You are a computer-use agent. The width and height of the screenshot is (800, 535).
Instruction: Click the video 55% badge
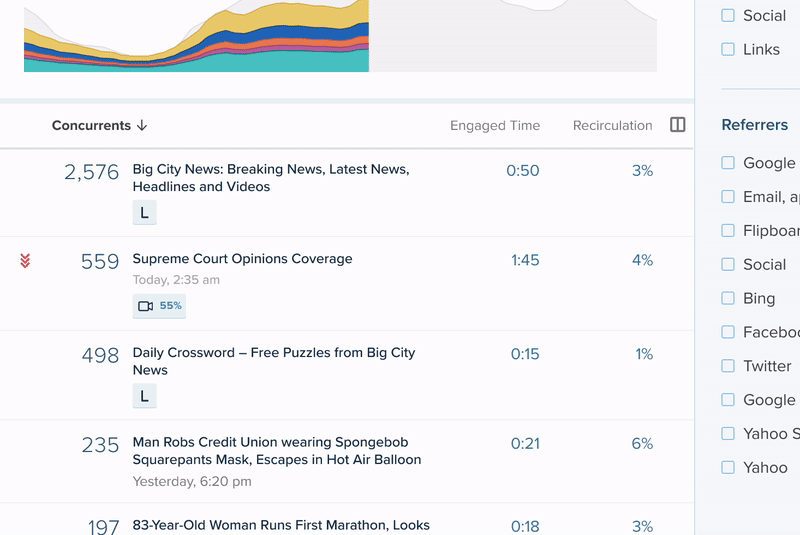click(x=159, y=306)
